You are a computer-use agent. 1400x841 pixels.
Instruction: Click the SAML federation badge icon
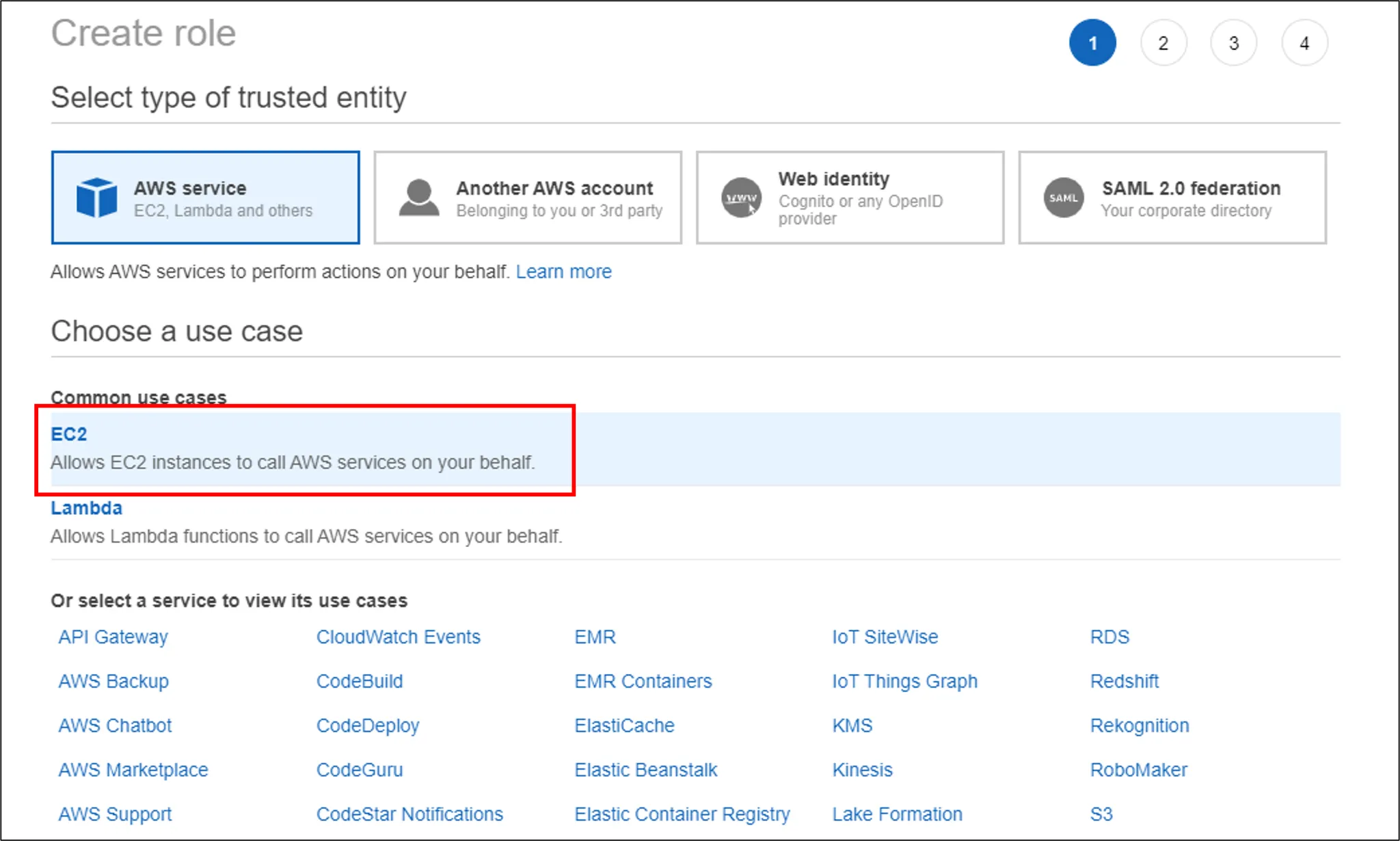(1063, 198)
